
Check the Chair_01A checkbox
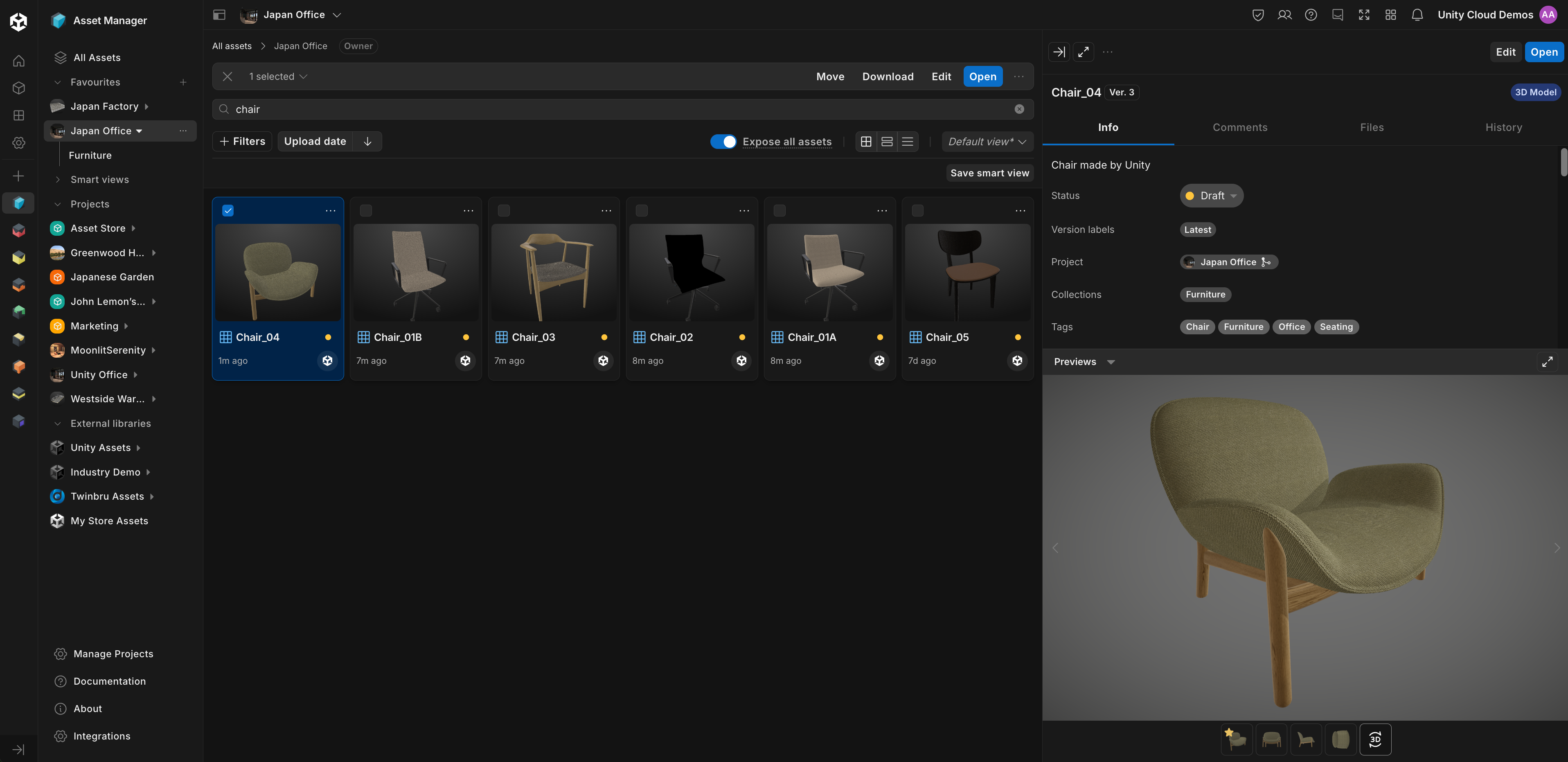[x=780, y=211]
